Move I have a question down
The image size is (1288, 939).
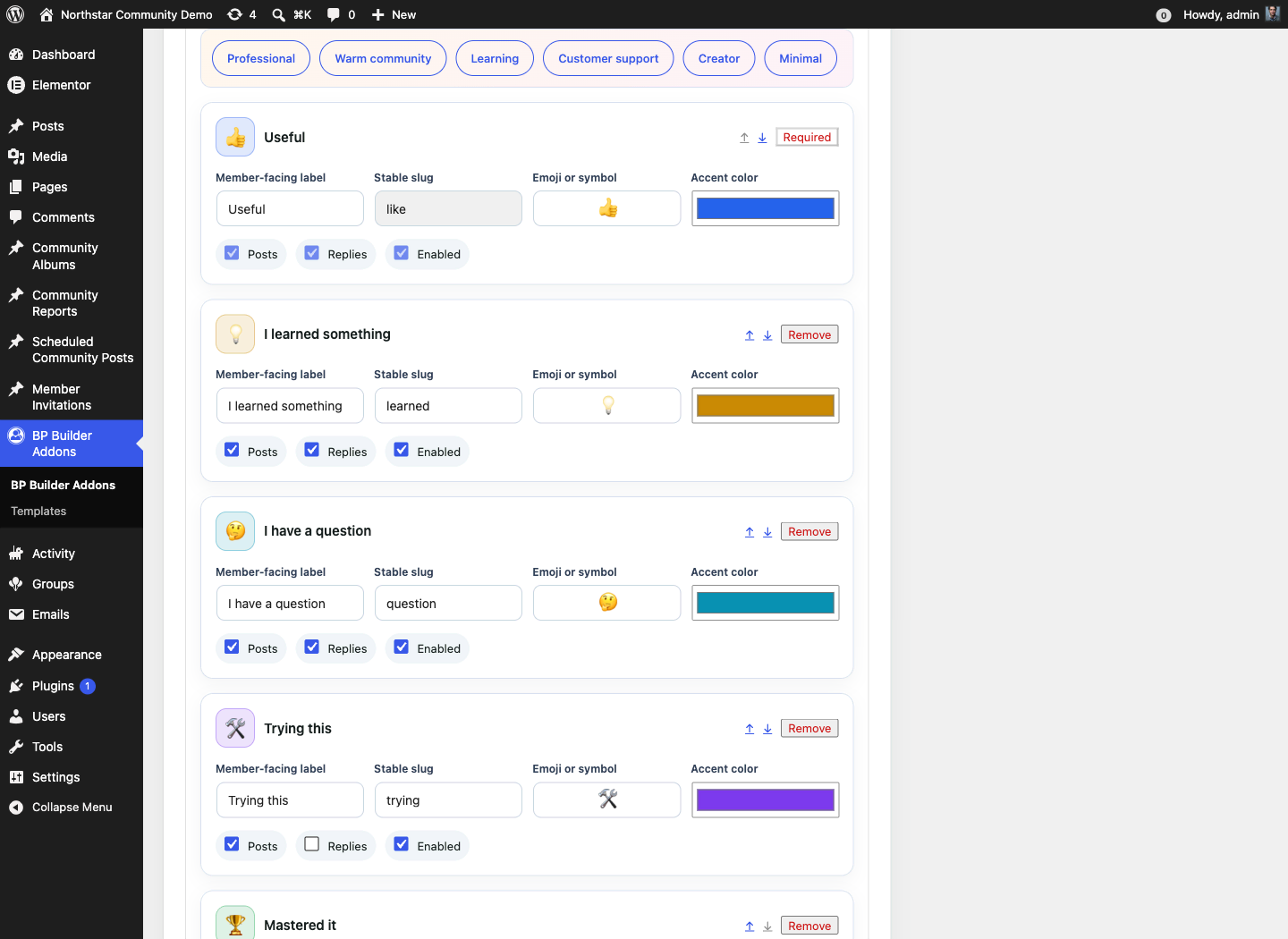click(767, 532)
